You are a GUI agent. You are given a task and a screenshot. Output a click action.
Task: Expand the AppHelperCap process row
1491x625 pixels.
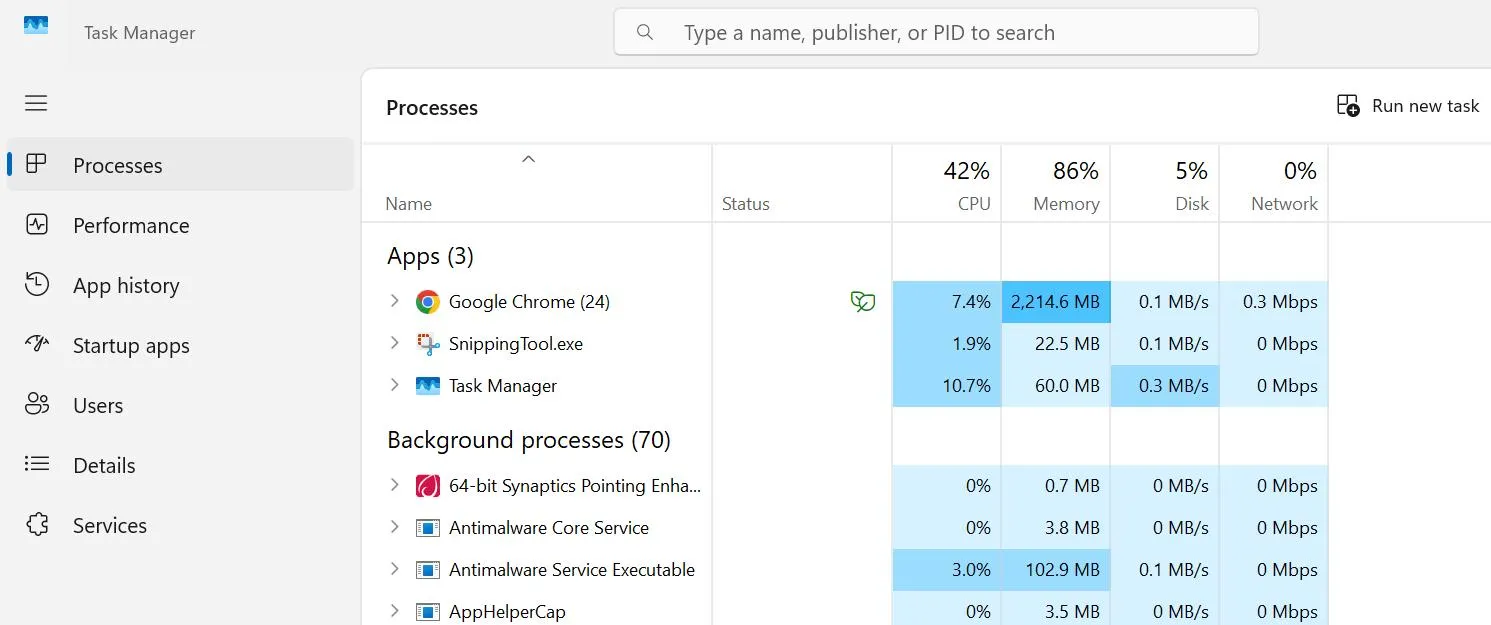(x=395, y=611)
